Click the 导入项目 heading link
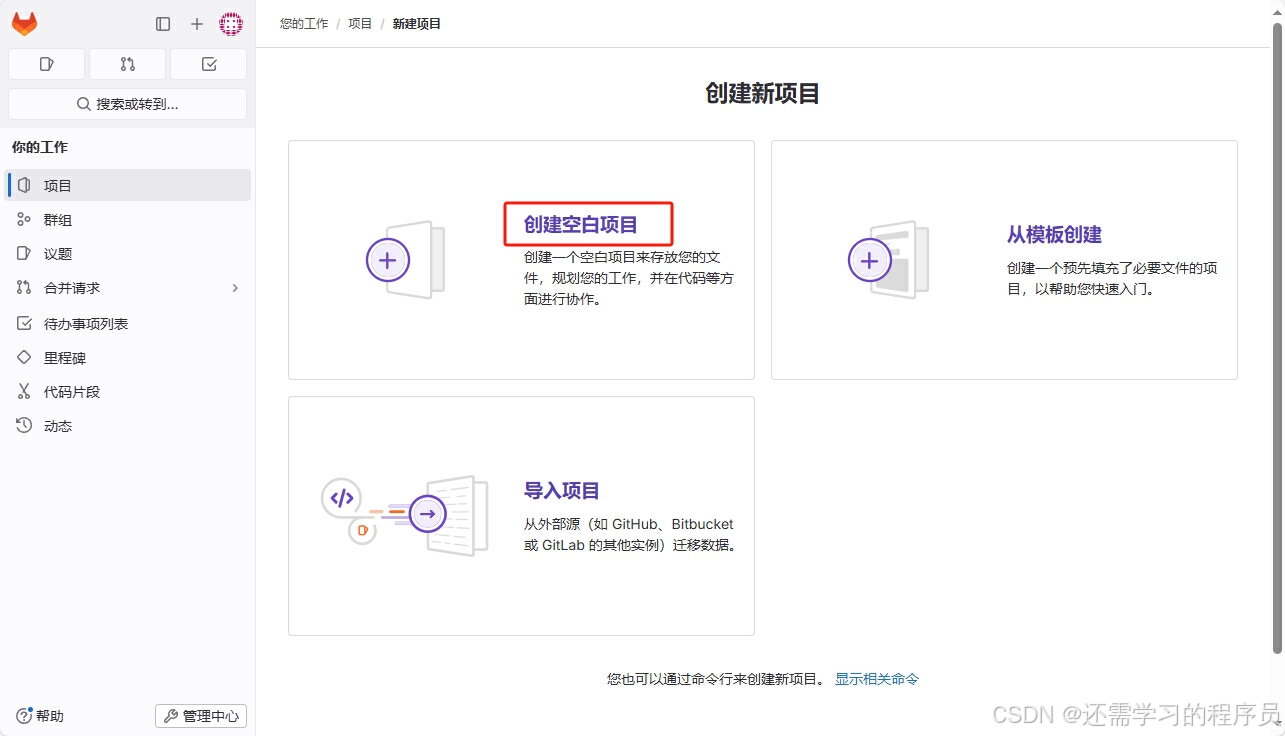 [x=562, y=491]
